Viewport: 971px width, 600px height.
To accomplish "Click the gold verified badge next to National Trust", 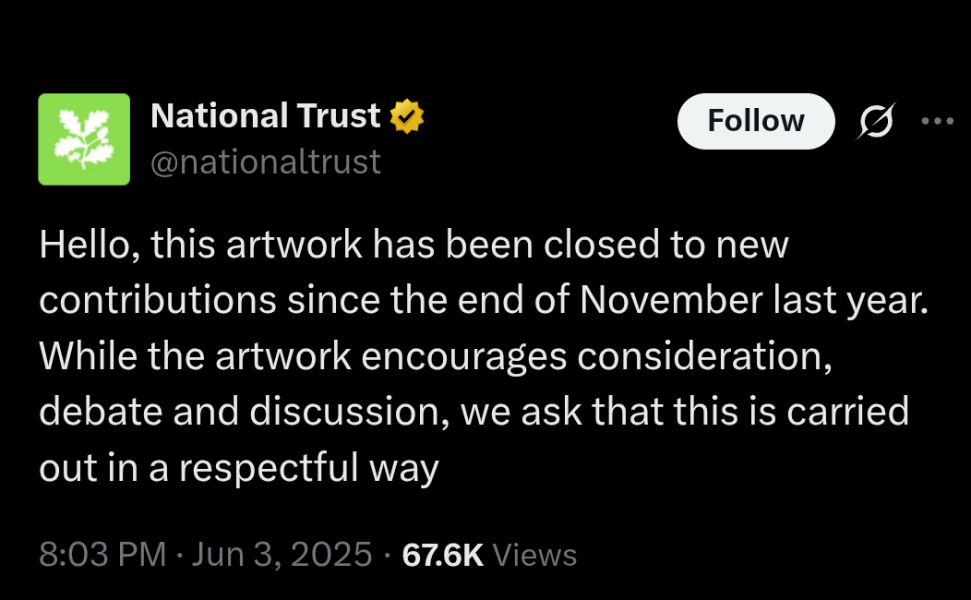I will coord(406,115).
